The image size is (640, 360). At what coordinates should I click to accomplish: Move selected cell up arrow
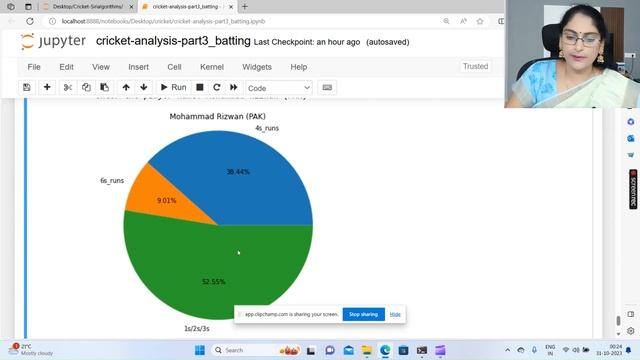click(x=126, y=87)
